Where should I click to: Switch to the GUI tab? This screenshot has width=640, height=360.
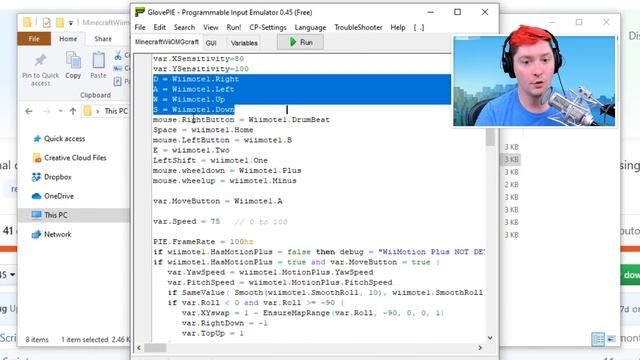coord(211,43)
